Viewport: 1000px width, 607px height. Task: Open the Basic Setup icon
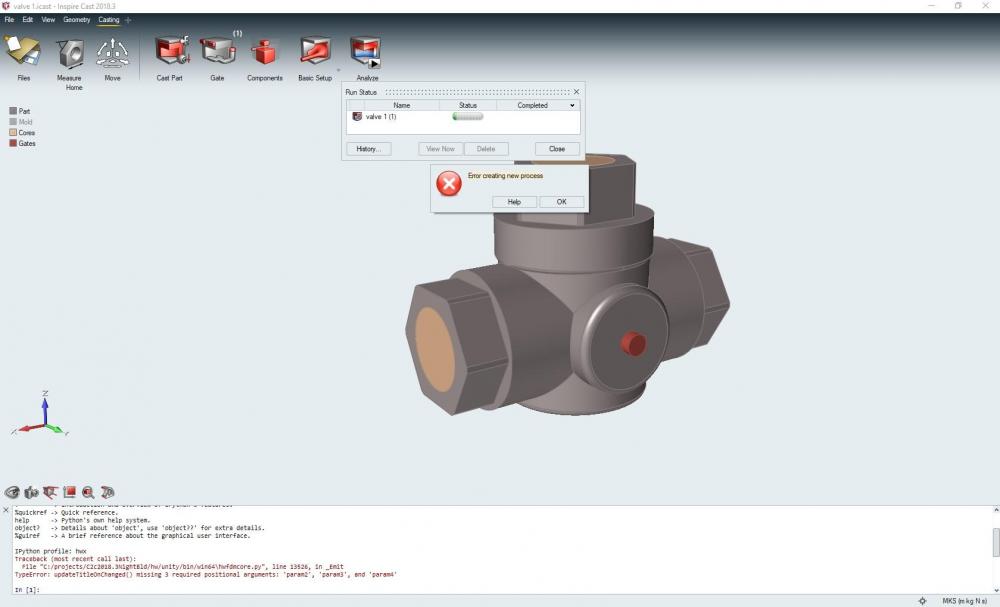point(315,51)
